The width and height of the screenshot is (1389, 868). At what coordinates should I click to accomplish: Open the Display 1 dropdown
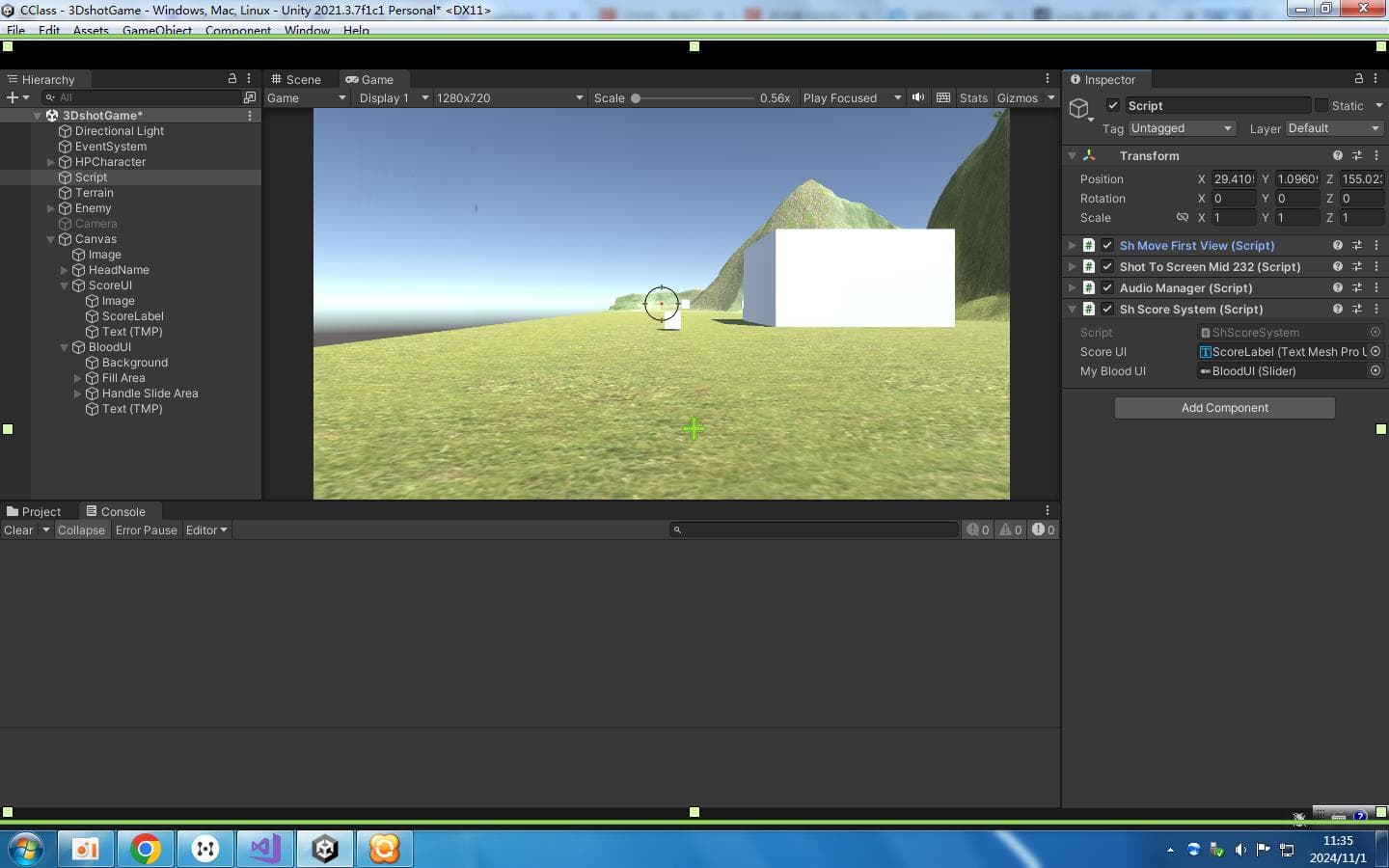(x=394, y=97)
